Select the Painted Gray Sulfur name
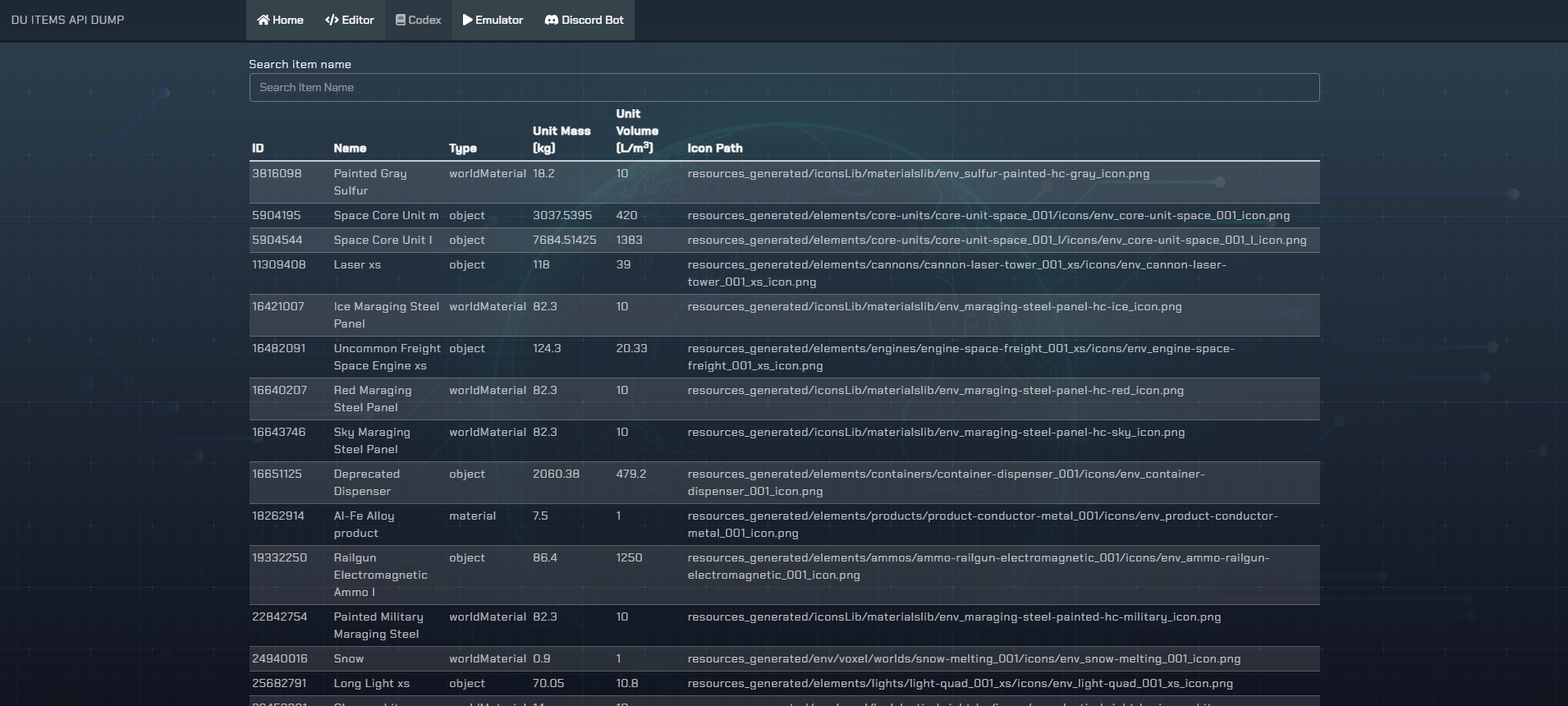Screen dimensions: 1568x706 [x=370, y=181]
